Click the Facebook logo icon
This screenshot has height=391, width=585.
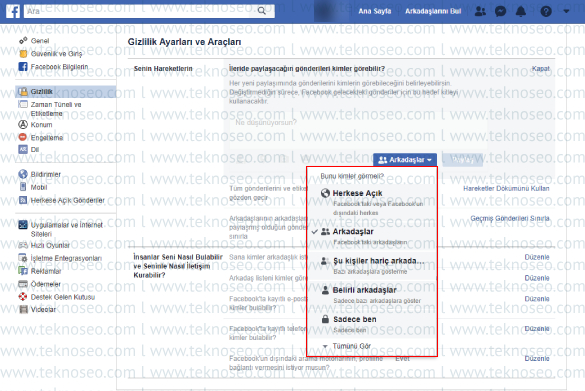(13, 11)
